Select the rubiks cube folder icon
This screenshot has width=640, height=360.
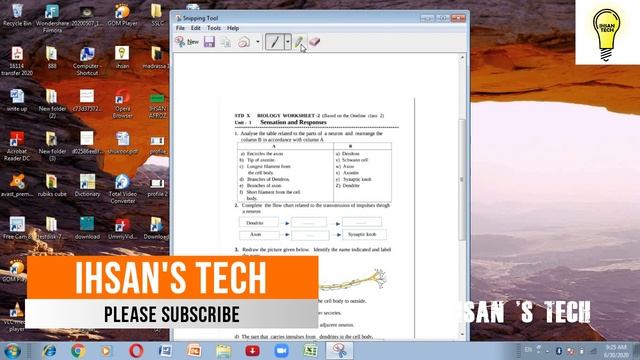click(x=52, y=186)
